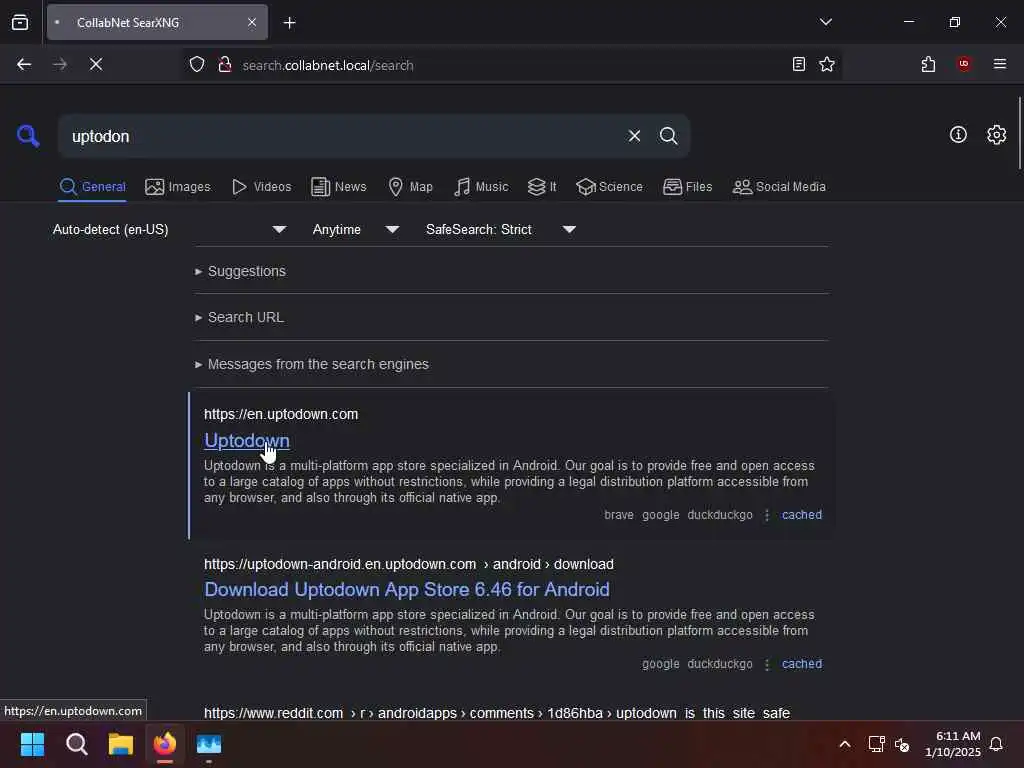Open the Firefox application menu
This screenshot has width=1024, height=768.
click(x=1000, y=64)
